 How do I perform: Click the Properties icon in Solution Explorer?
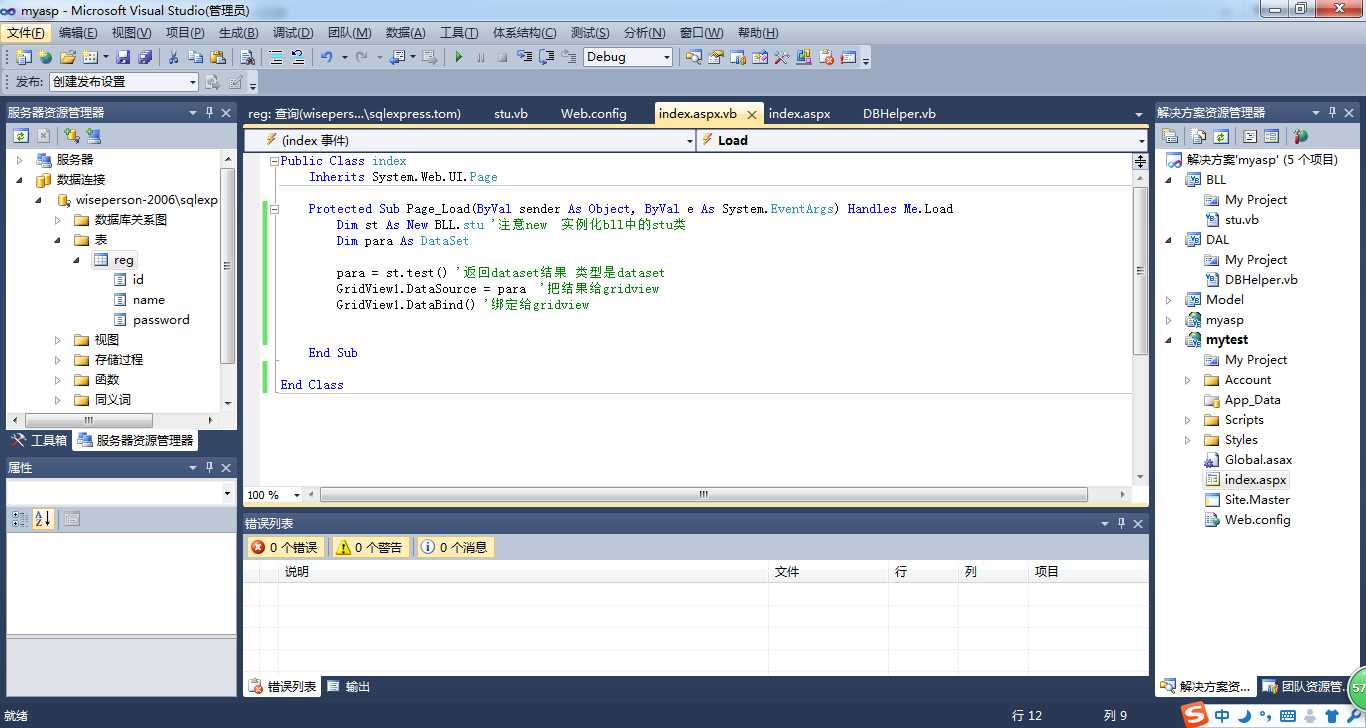point(1169,136)
